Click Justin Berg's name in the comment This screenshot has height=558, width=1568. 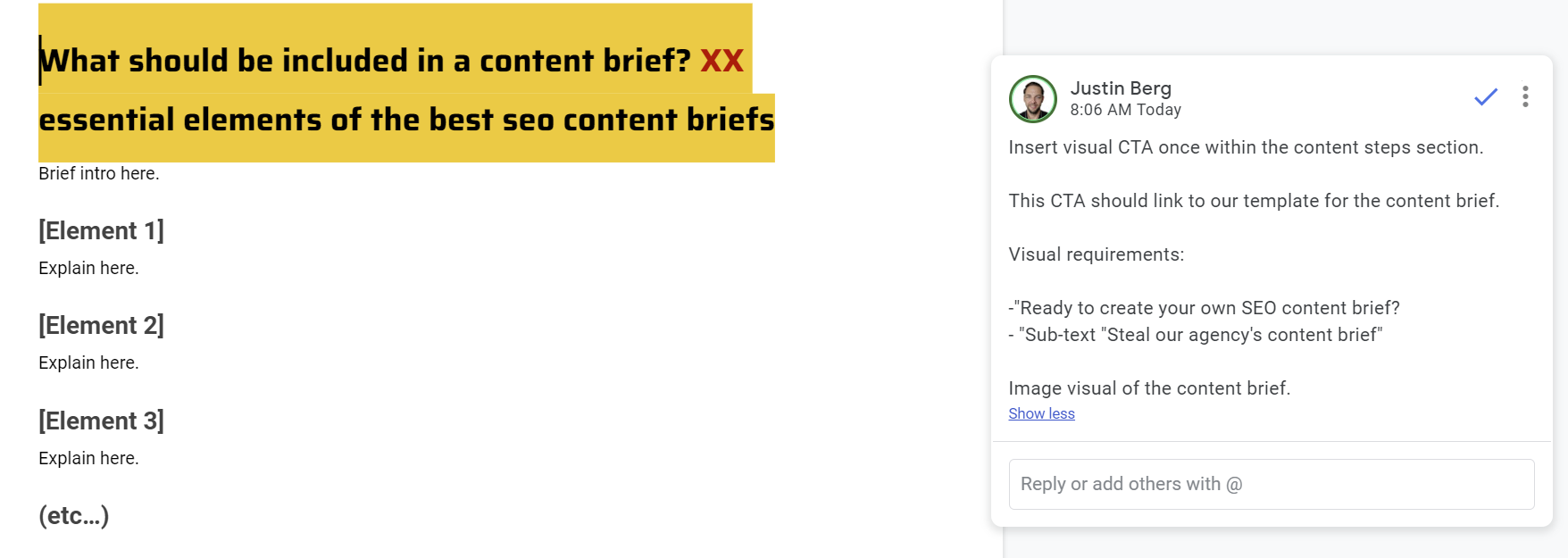1121,88
